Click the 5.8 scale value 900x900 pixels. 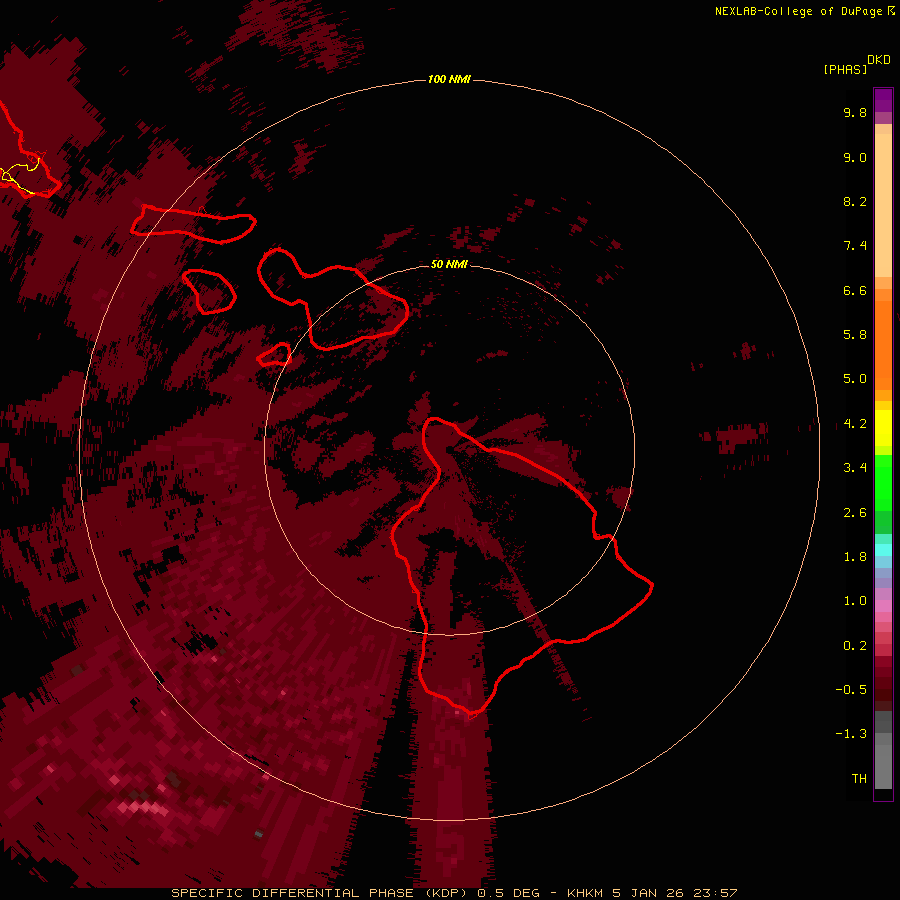point(855,335)
